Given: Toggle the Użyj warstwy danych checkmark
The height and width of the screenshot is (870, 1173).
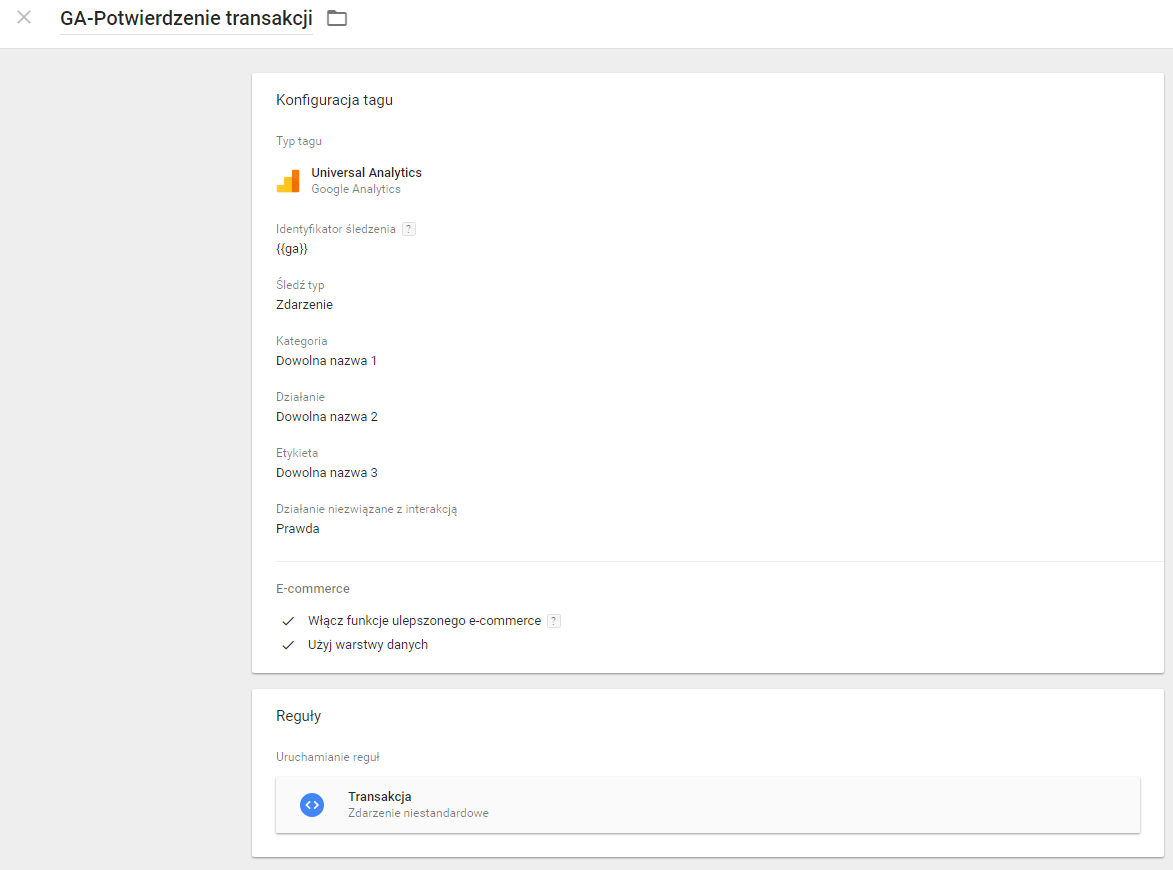Looking at the screenshot, I should (288, 645).
